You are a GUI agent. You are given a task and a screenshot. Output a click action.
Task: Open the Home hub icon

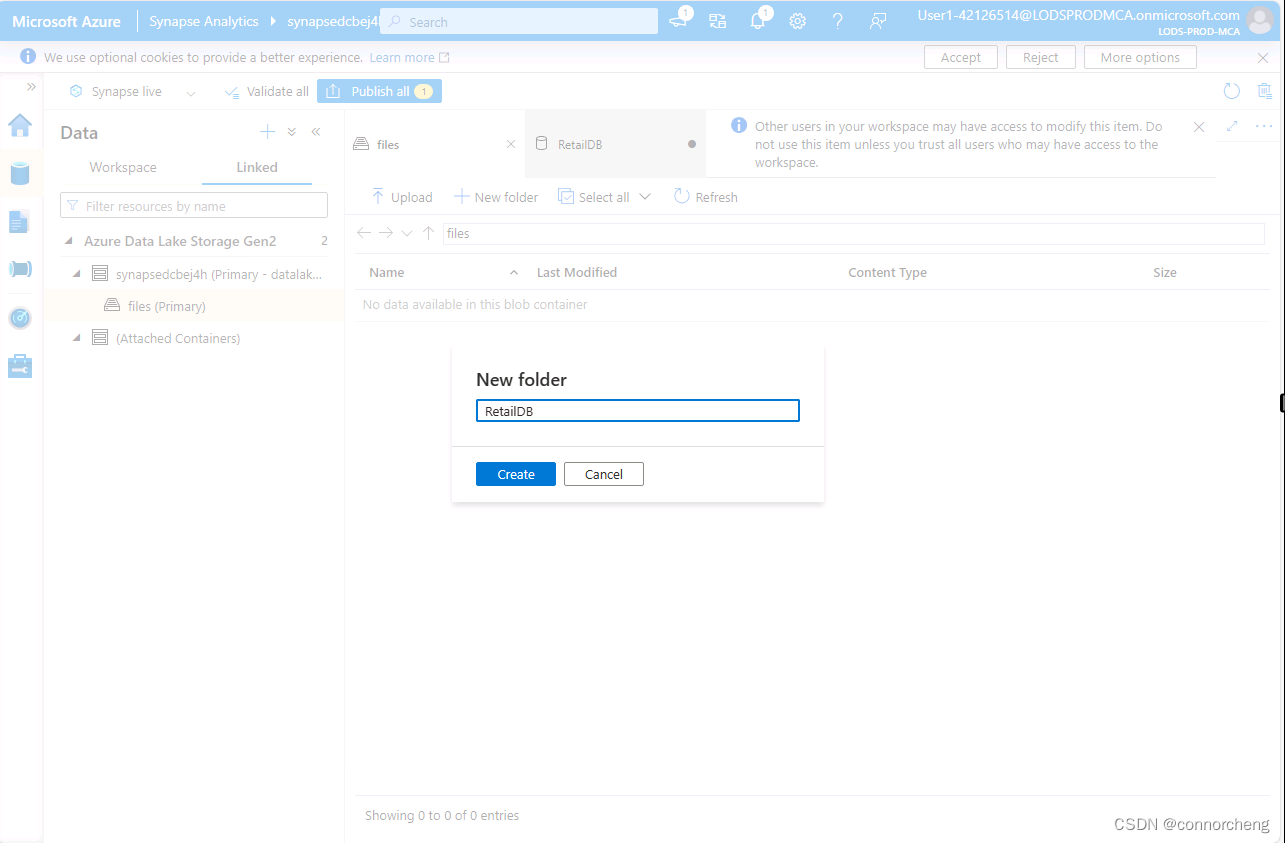pyautogui.click(x=20, y=125)
